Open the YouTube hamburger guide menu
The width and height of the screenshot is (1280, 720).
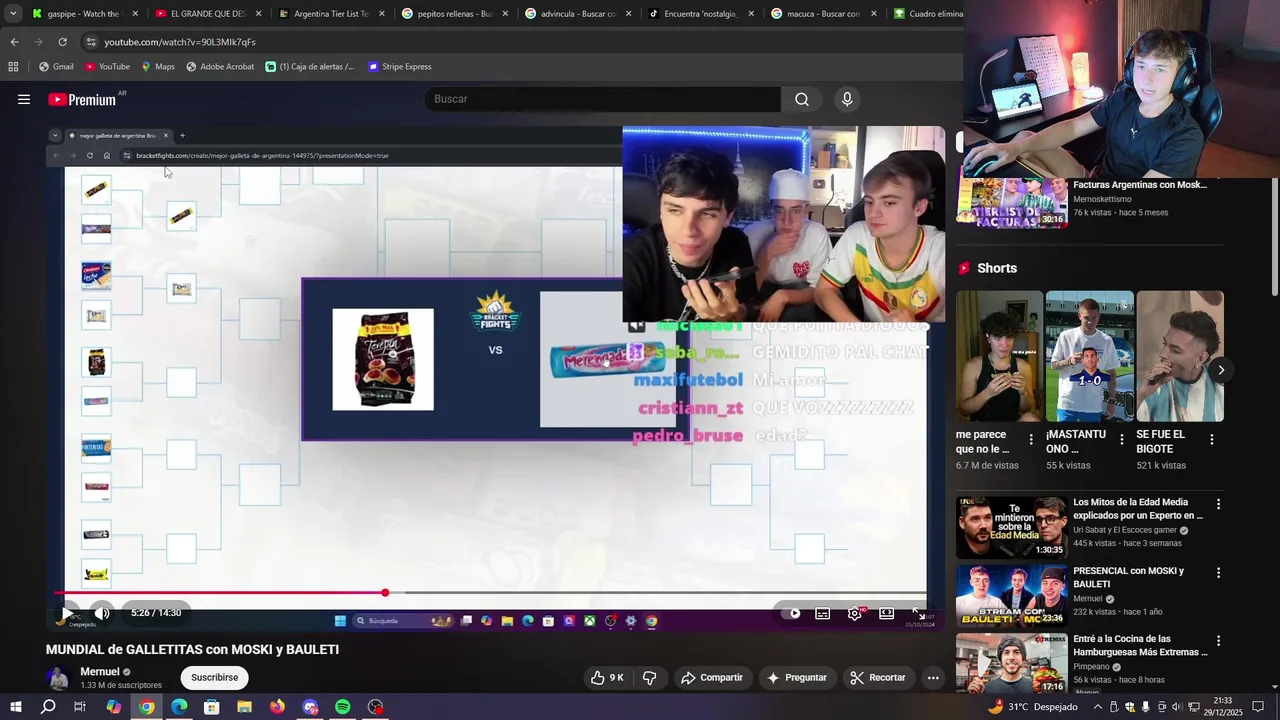tap(24, 99)
